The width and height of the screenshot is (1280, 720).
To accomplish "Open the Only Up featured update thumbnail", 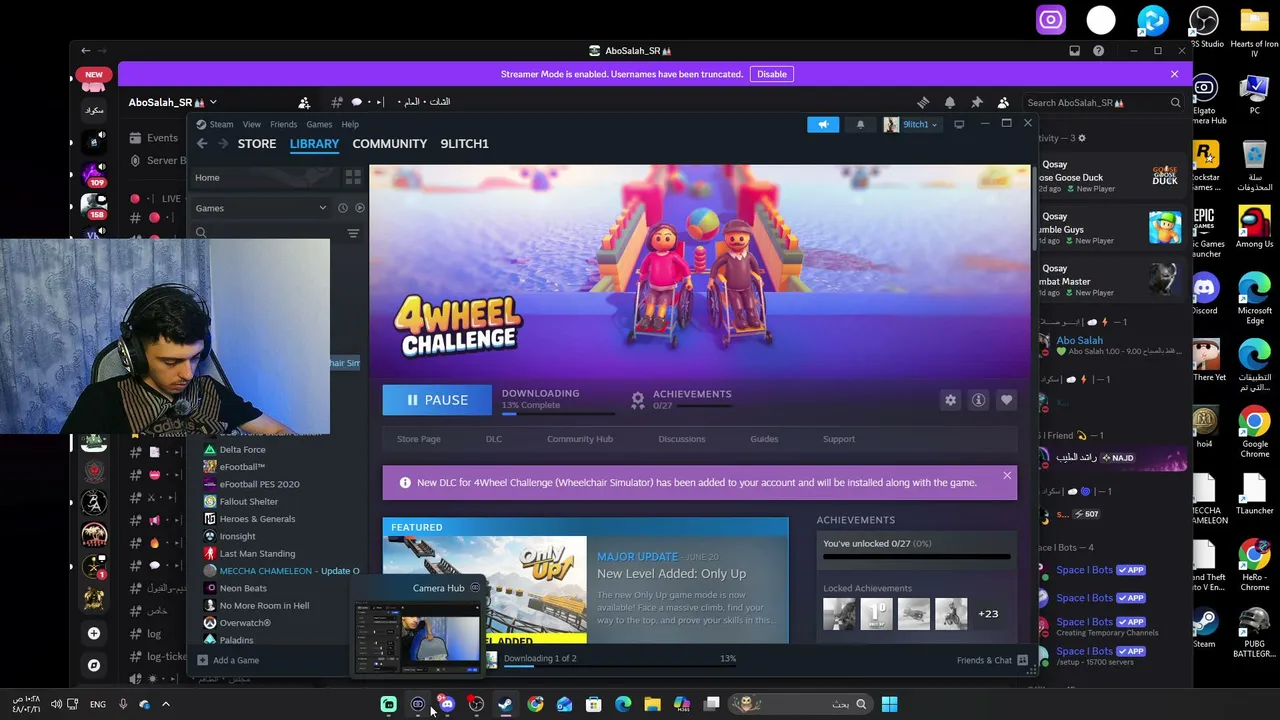I will [485, 590].
